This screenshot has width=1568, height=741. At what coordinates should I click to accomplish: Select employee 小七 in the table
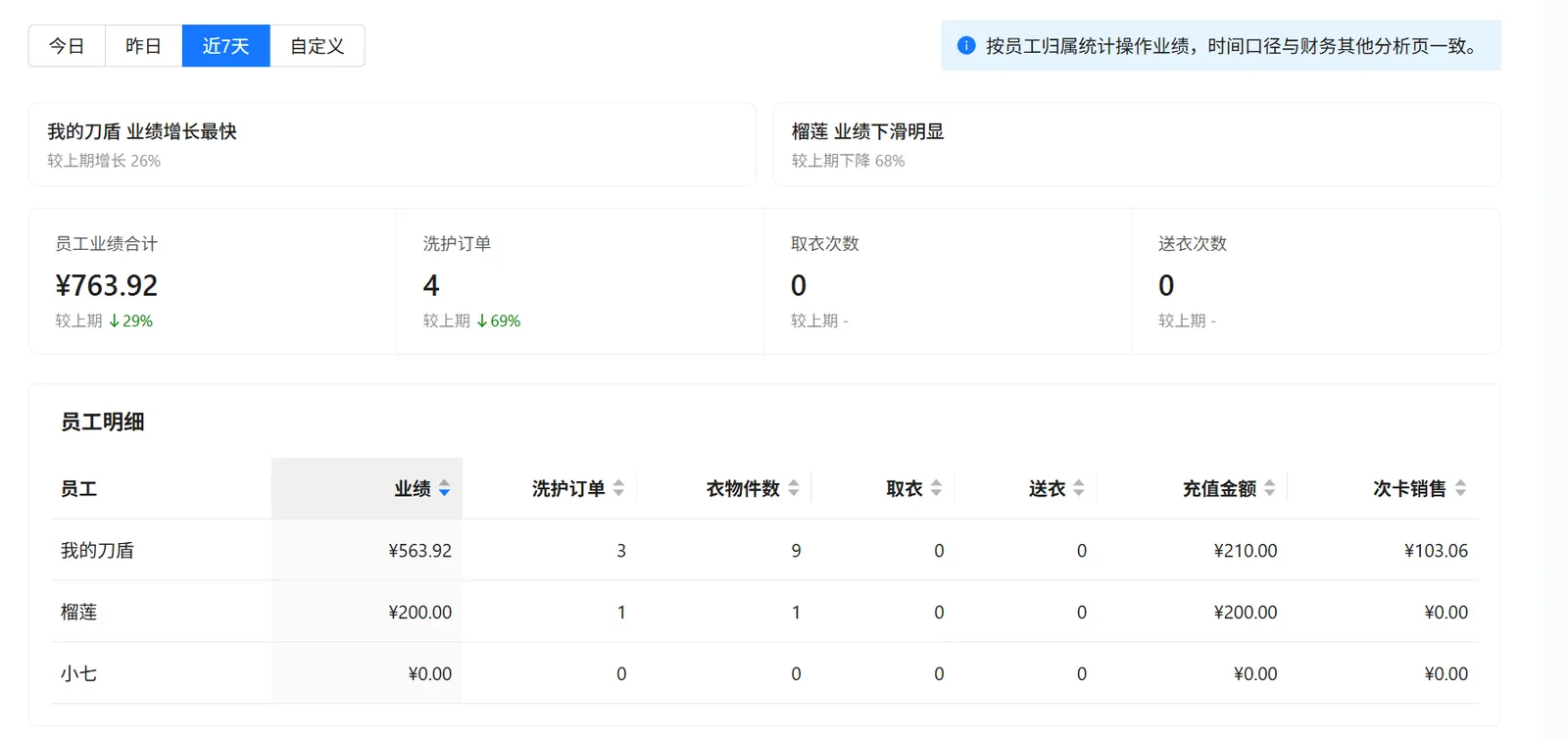click(79, 673)
